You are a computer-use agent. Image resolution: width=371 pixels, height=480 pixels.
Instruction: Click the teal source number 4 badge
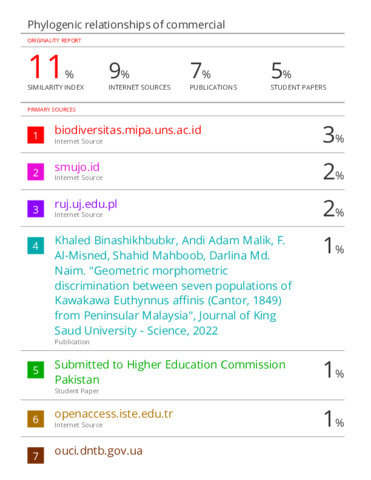coord(36,246)
